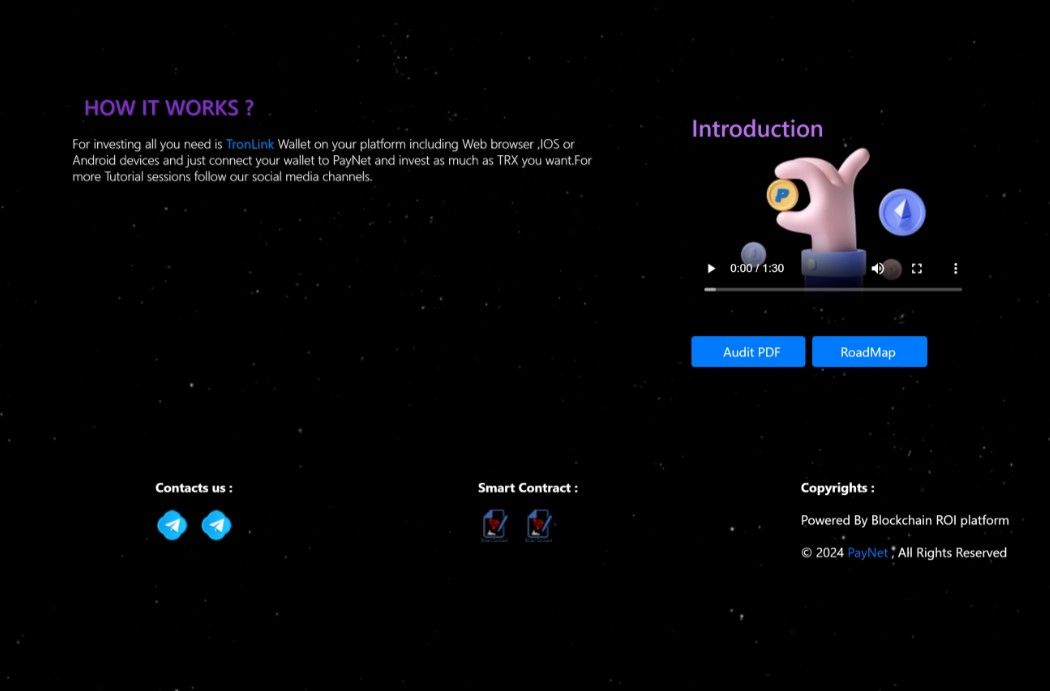Open the video's three-dot more options menu

(x=955, y=268)
